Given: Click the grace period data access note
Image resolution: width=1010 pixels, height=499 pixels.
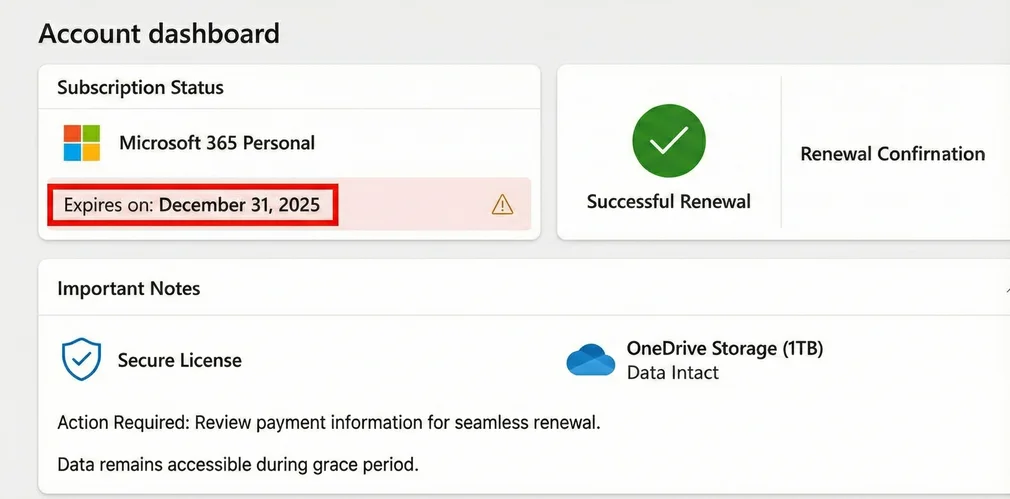Looking at the screenshot, I should tap(238, 465).
